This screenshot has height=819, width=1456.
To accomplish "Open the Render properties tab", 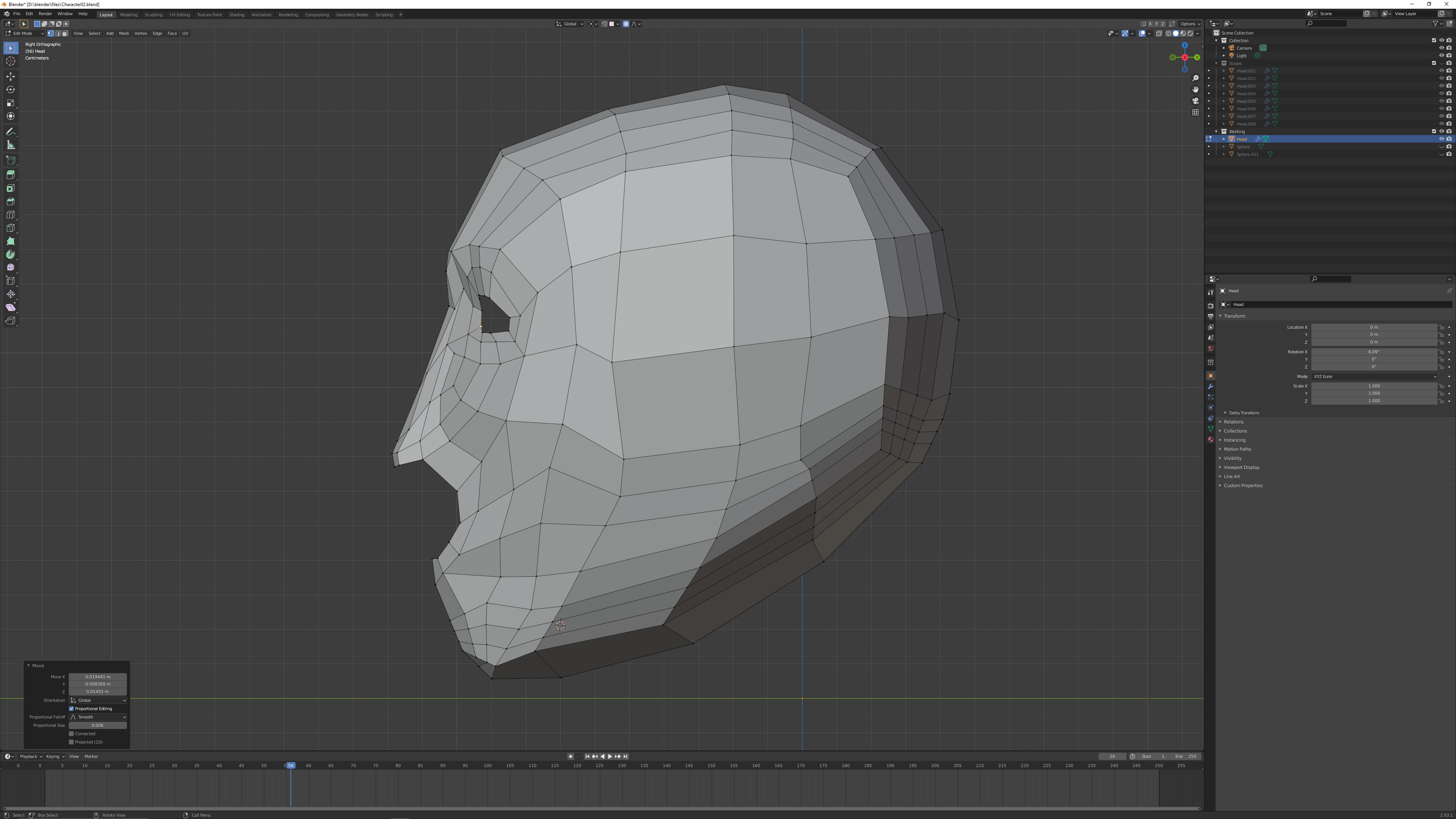I will pos(1210,306).
